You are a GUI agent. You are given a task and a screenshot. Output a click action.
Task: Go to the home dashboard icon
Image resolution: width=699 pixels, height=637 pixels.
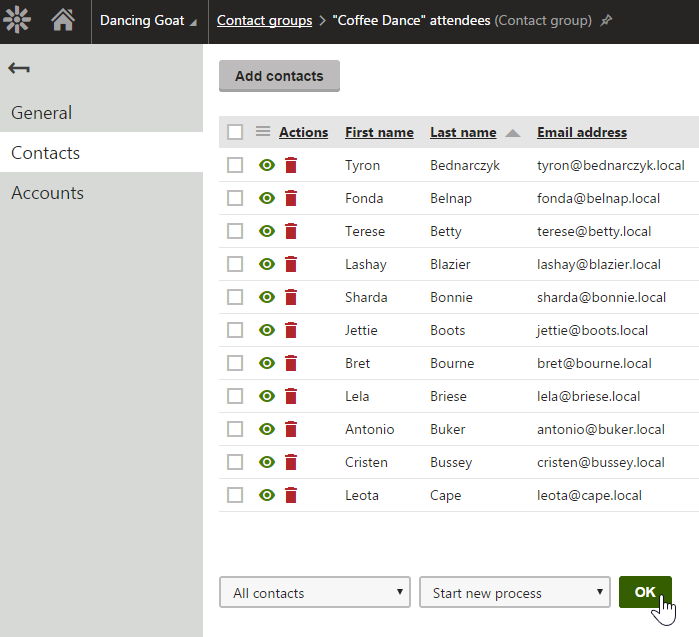click(63, 20)
